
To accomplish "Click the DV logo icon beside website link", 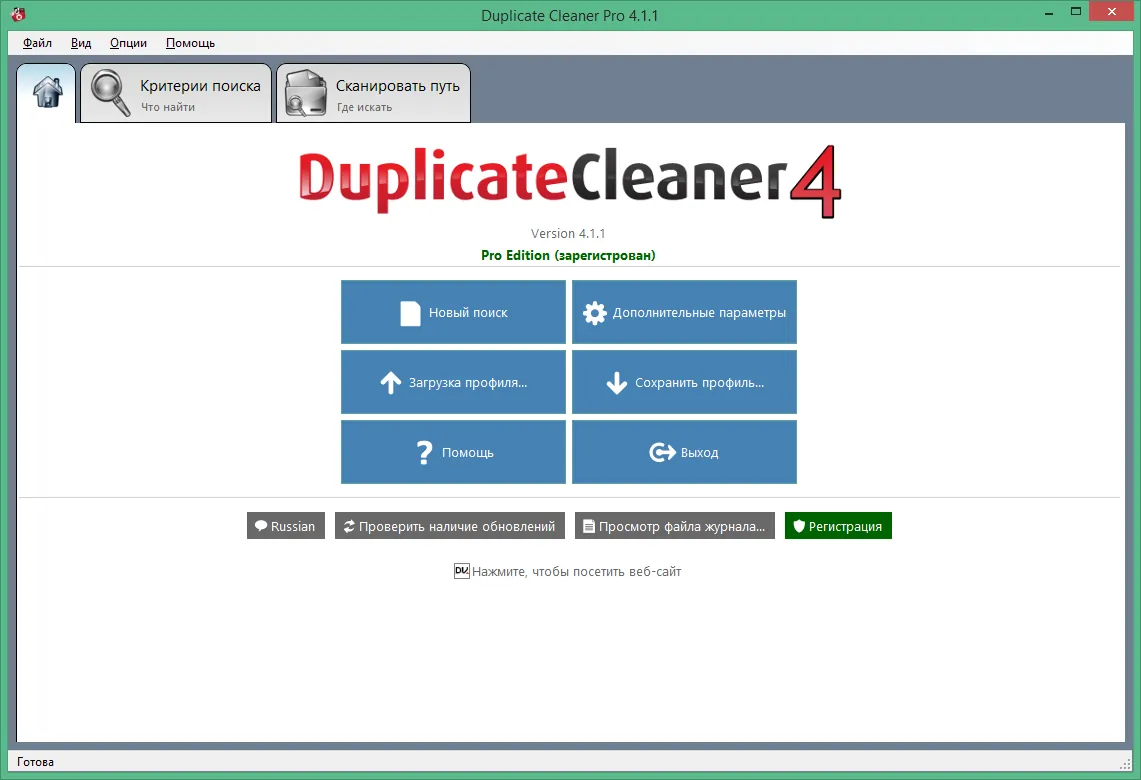I will [461, 571].
